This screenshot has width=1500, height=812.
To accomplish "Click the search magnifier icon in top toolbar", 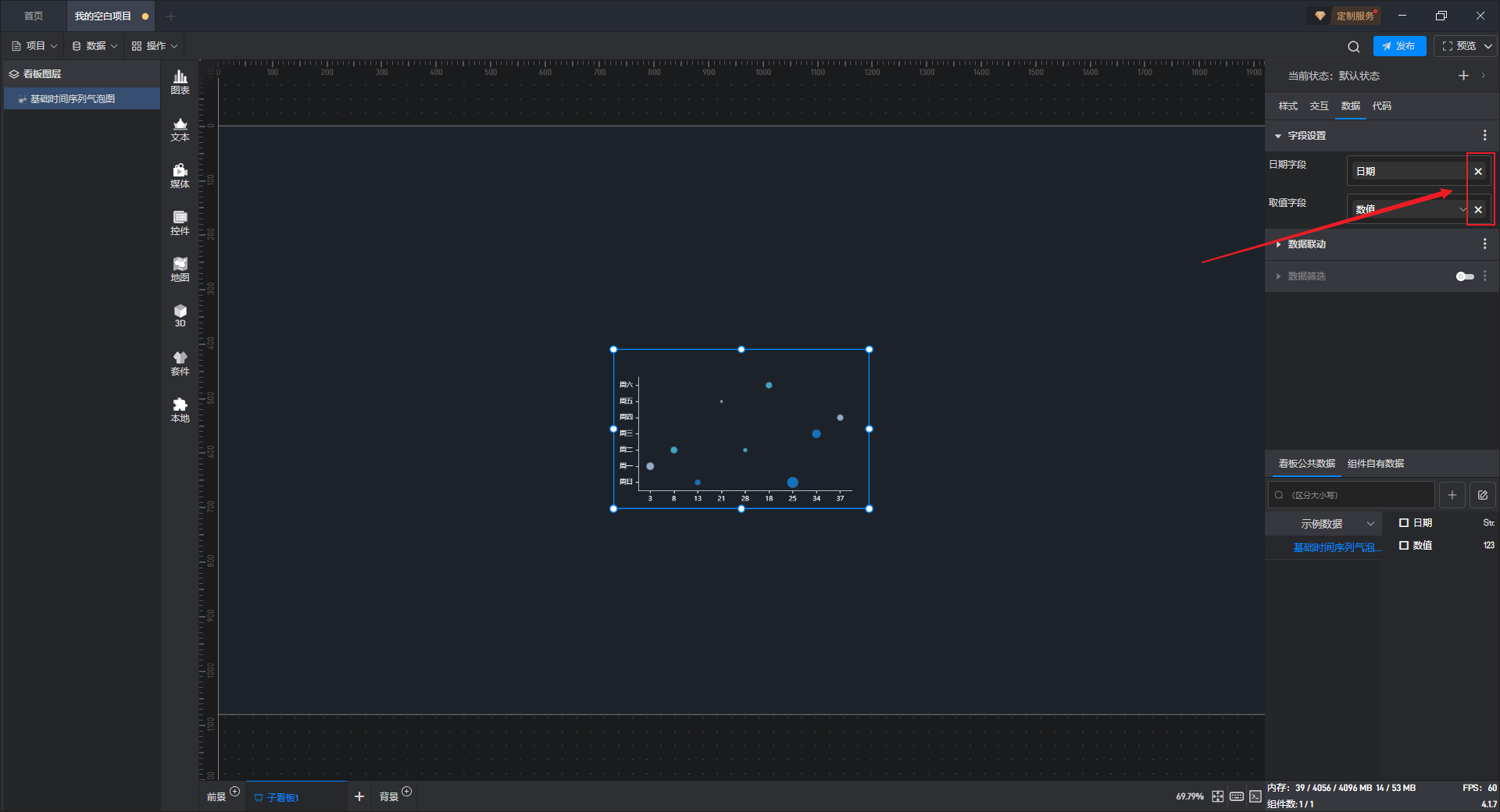I will [x=1353, y=46].
